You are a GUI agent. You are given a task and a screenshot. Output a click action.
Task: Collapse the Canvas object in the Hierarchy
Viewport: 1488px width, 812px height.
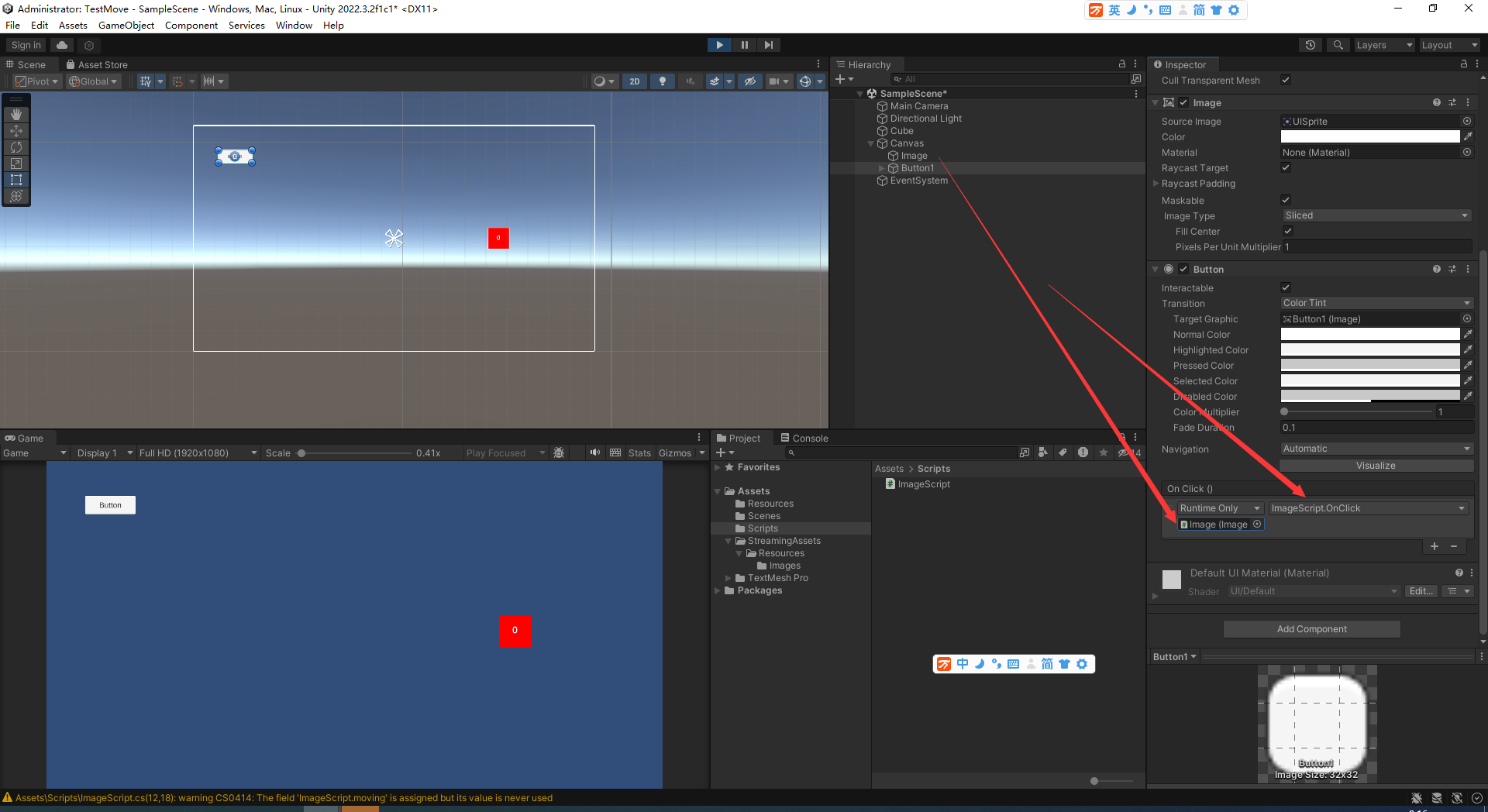[x=870, y=143]
